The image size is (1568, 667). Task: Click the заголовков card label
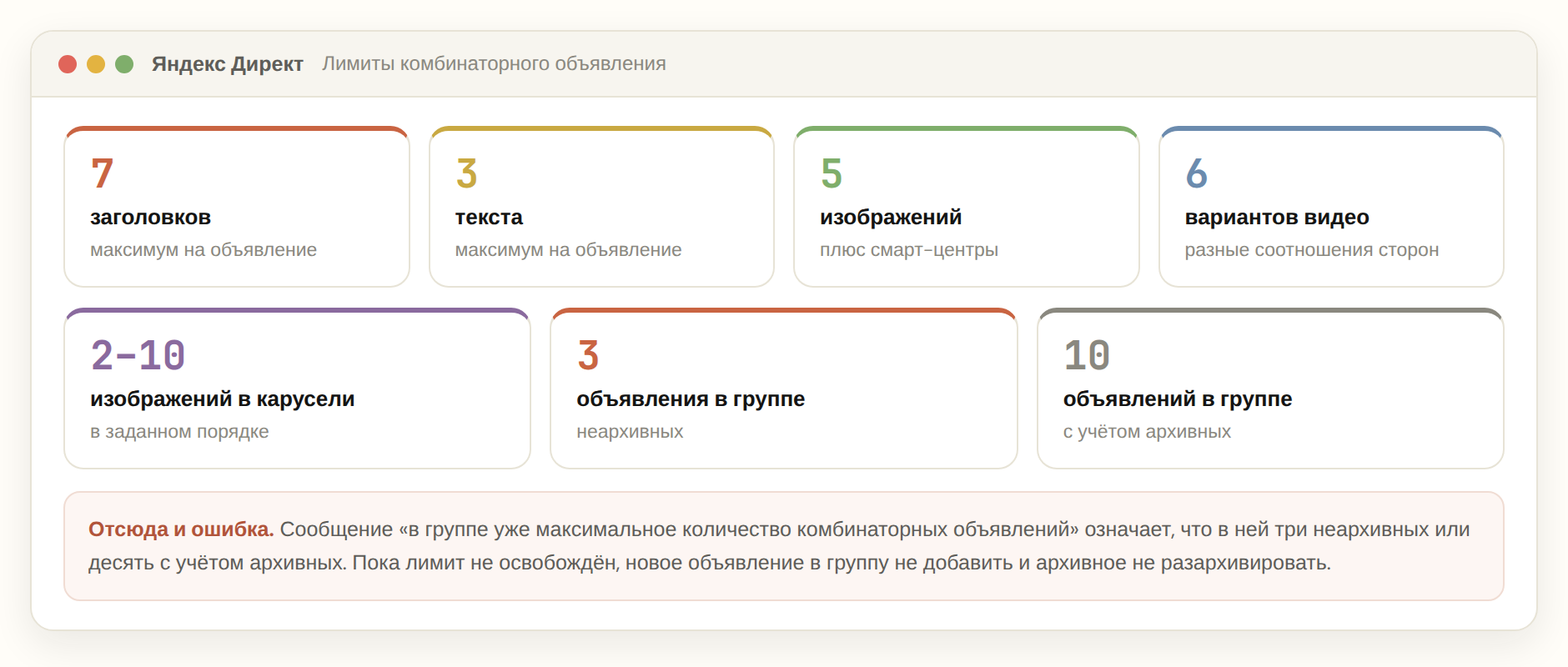150,218
